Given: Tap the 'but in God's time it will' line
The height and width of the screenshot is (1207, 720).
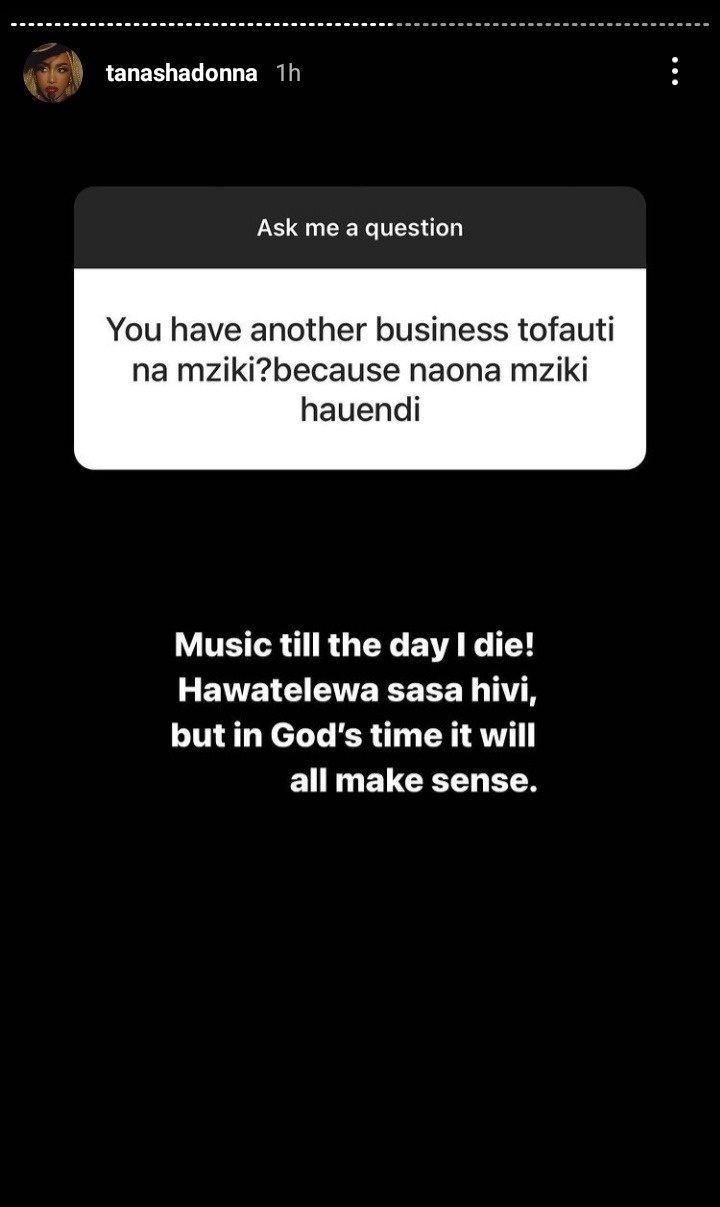Looking at the screenshot, I should pos(353,735).
